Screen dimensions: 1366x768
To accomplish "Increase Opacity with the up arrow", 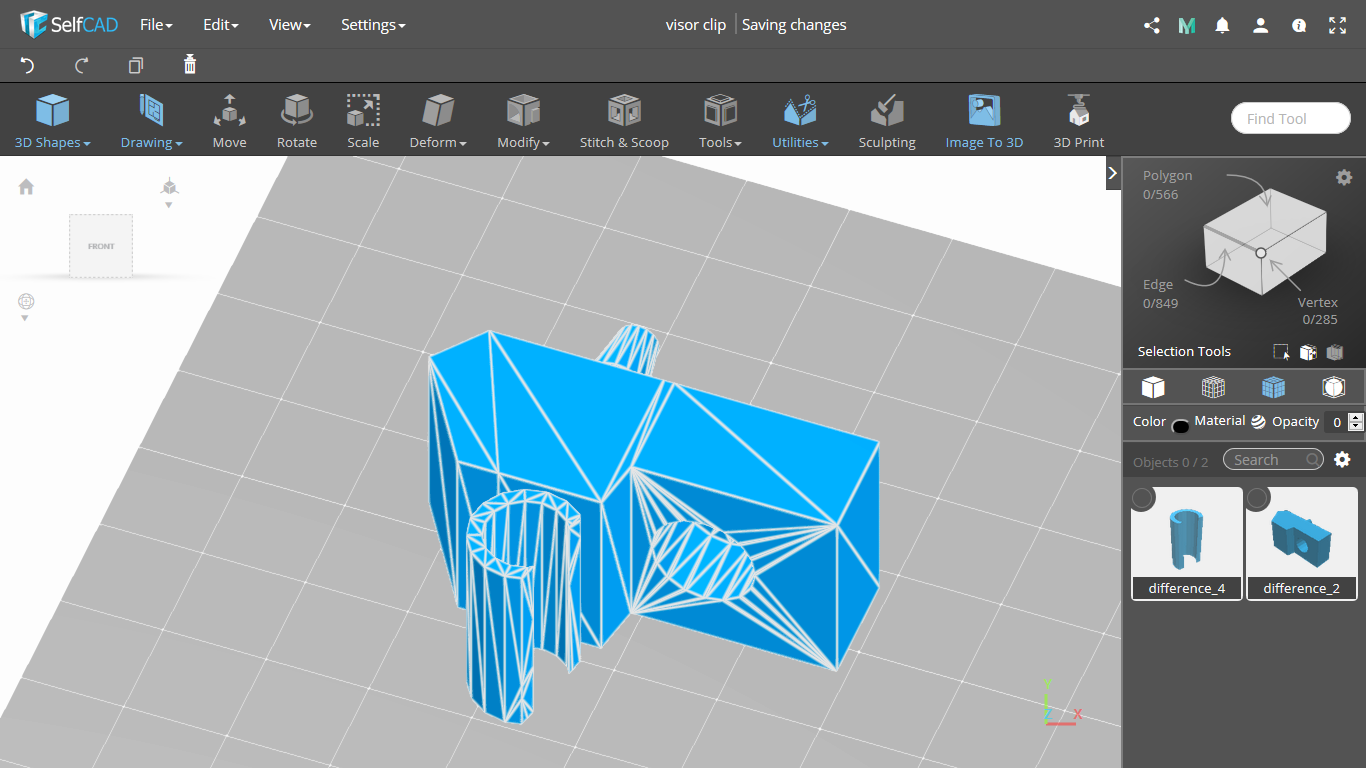I will click(x=1356, y=418).
